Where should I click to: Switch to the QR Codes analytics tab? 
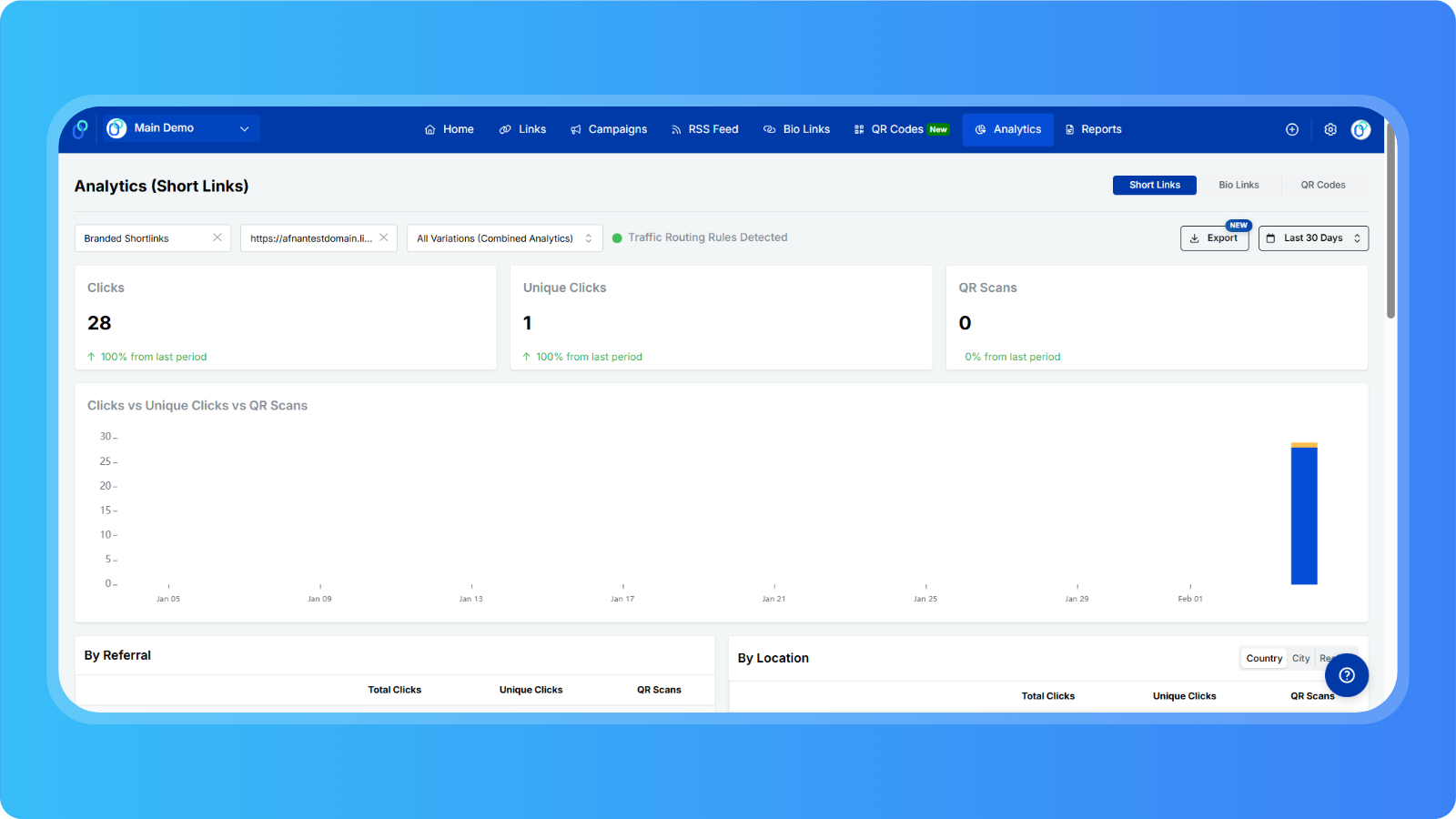click(1322, 185)
